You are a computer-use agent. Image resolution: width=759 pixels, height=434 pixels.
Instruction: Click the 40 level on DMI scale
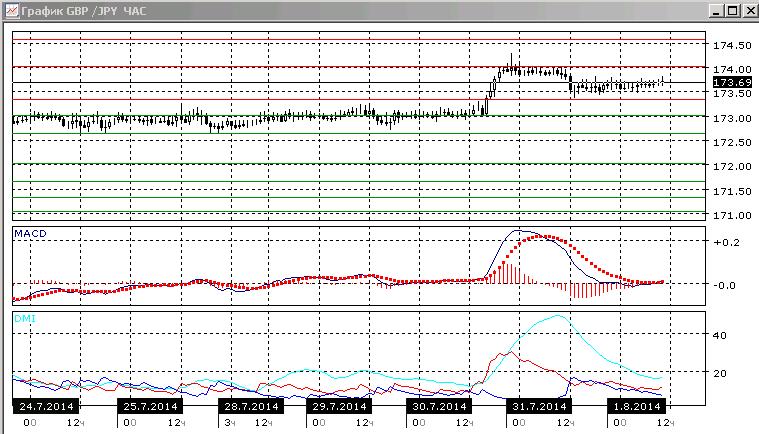719,335
